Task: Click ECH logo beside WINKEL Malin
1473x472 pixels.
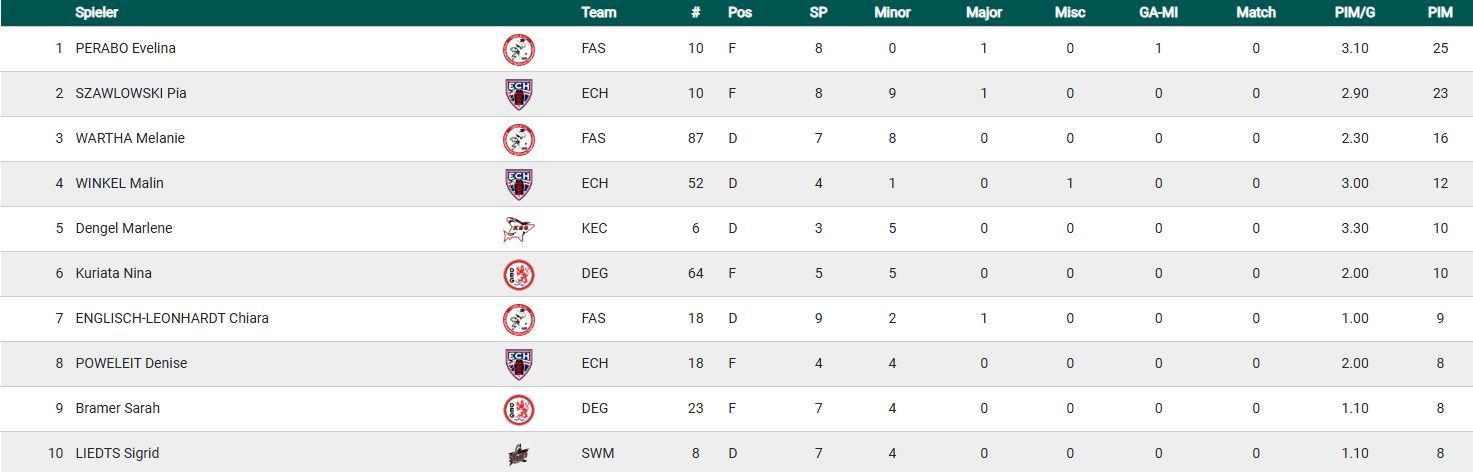Action: (x=518, y=184)
